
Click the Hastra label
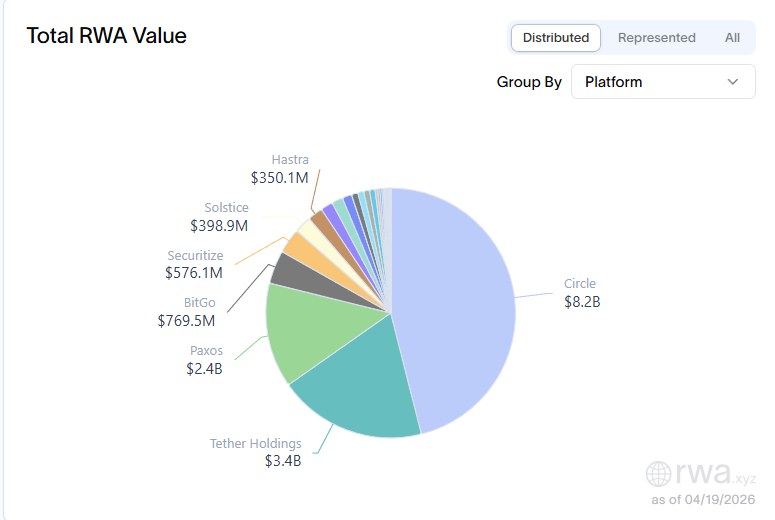(x=290, y=160)
